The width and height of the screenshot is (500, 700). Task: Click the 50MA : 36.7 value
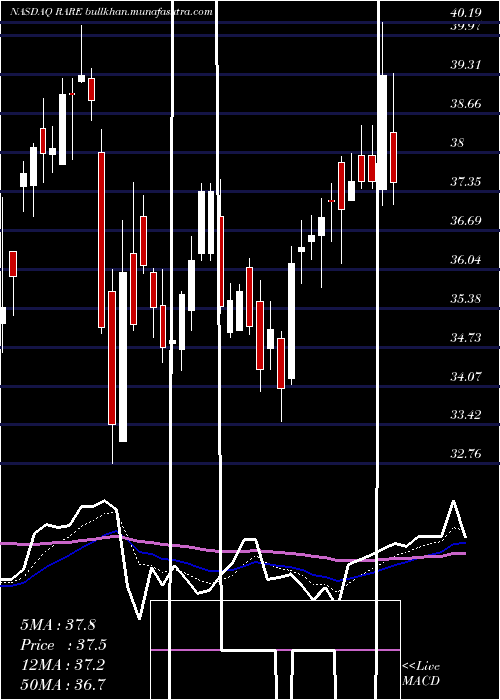coord(62,684)
